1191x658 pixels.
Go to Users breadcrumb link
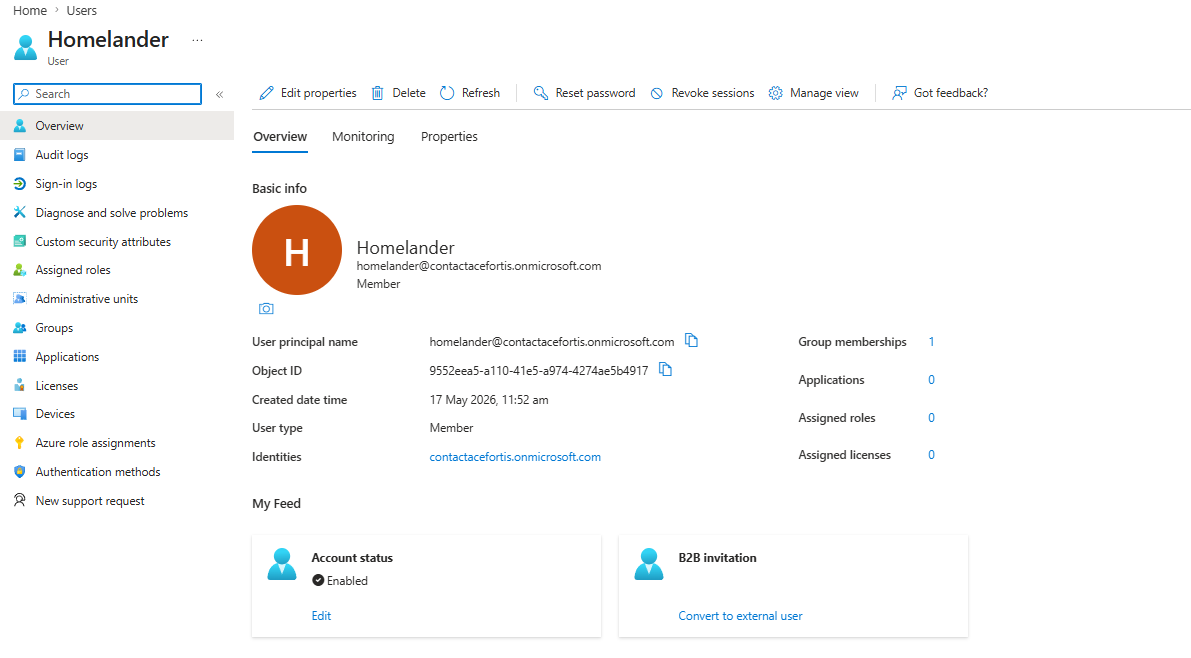[81, 11]
